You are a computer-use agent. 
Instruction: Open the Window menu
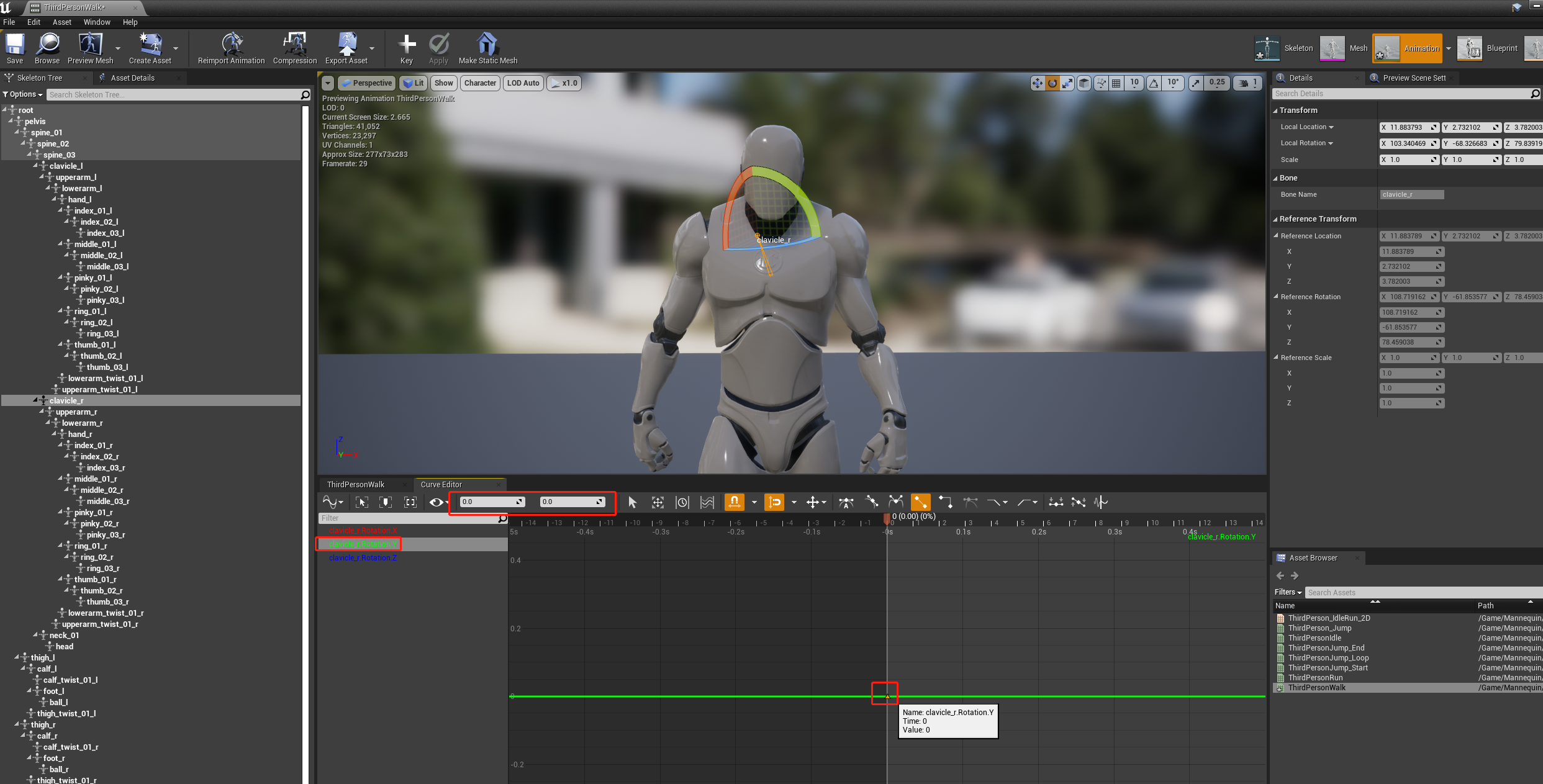[97, 22]
